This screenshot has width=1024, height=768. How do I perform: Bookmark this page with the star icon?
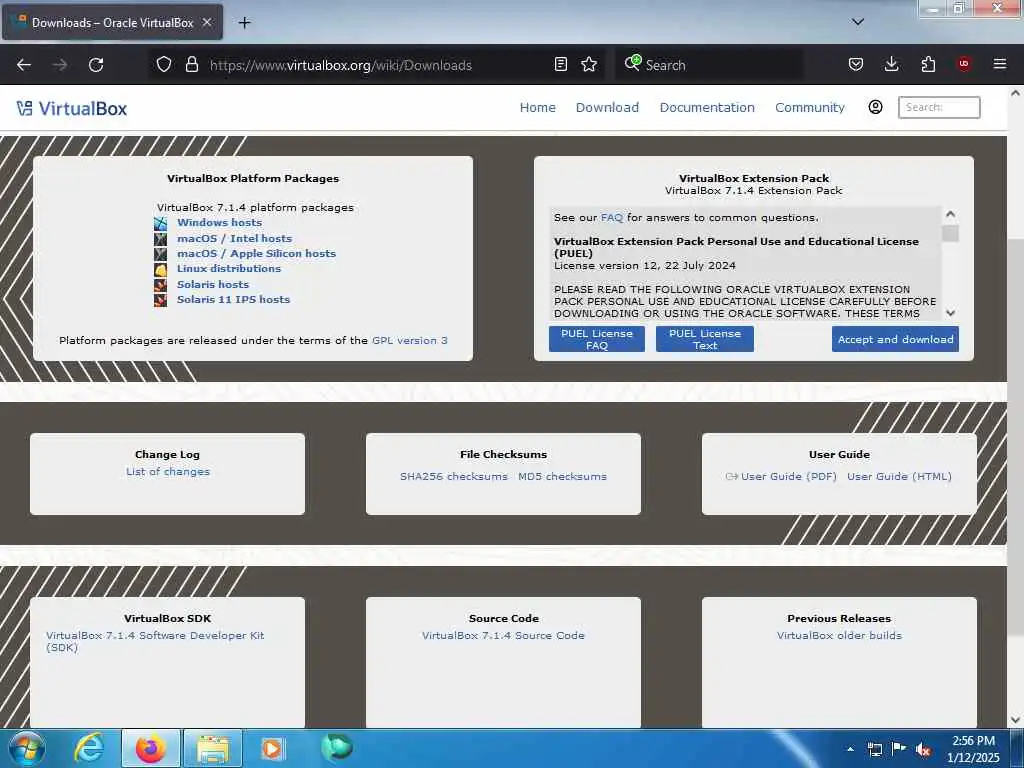pyautogui.click(x=589, y=65)
